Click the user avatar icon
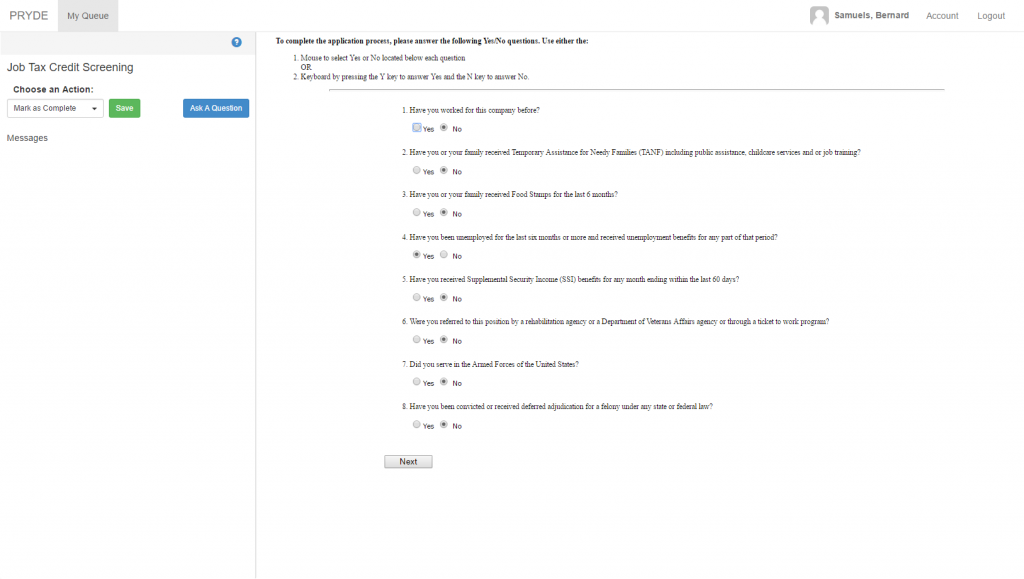The width and height of the screenshot is (1024, 579). [x=819, y=15]
